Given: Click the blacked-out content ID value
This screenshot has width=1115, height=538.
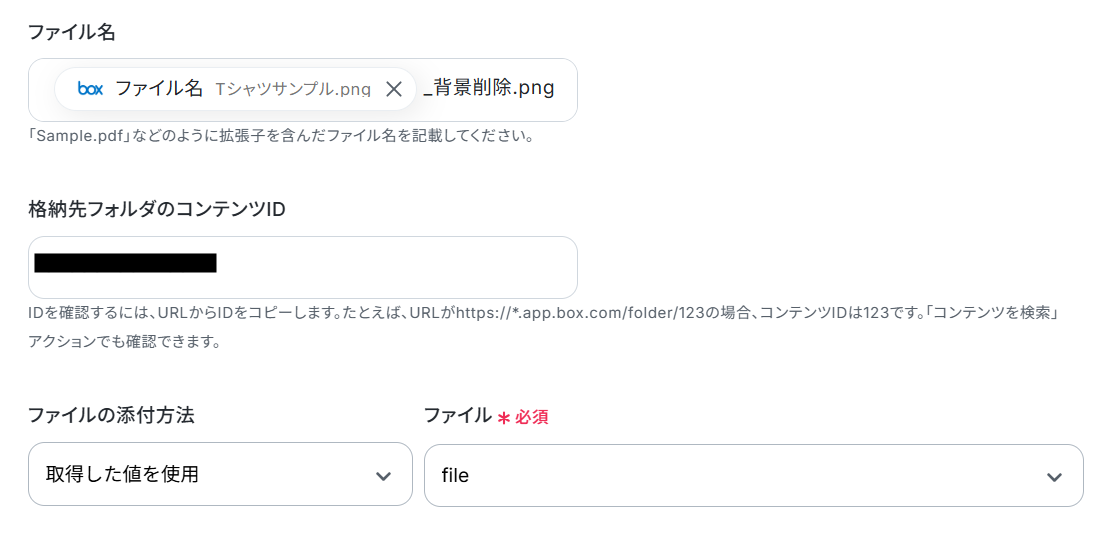Looking at the screenshot, I should (x=125, y=264).
